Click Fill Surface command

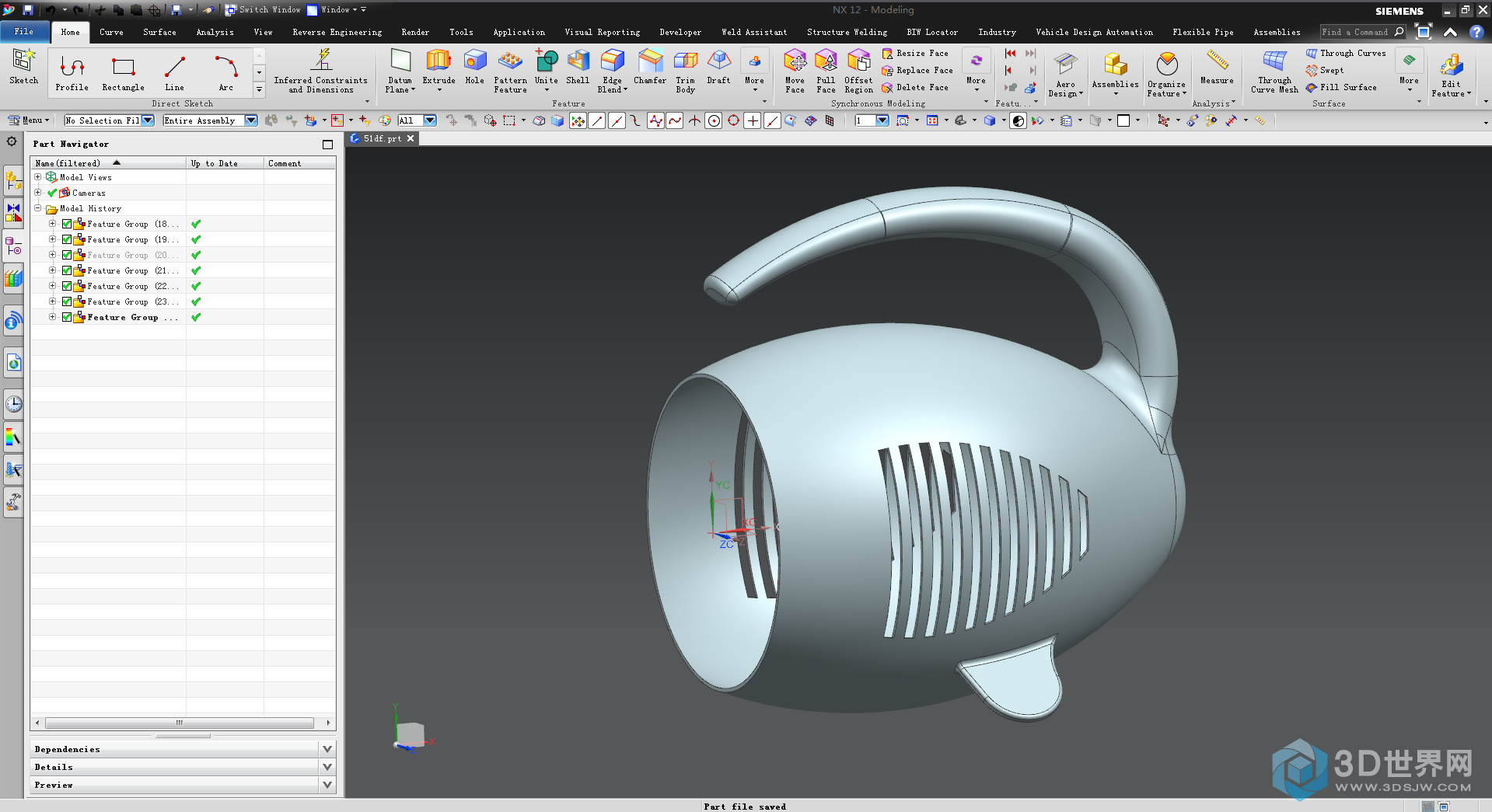[1341, 88]
